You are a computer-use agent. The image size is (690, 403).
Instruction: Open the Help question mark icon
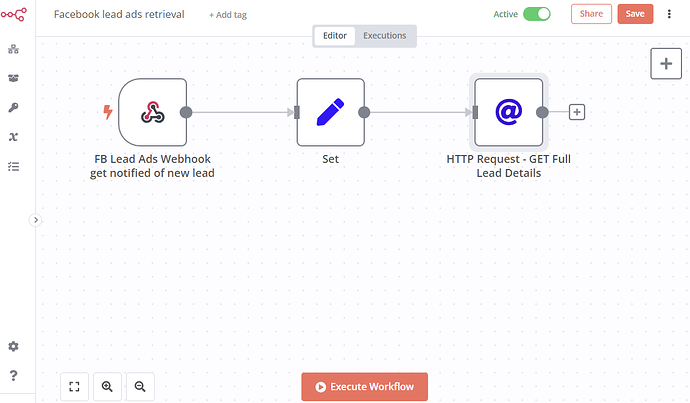[13, 376]
